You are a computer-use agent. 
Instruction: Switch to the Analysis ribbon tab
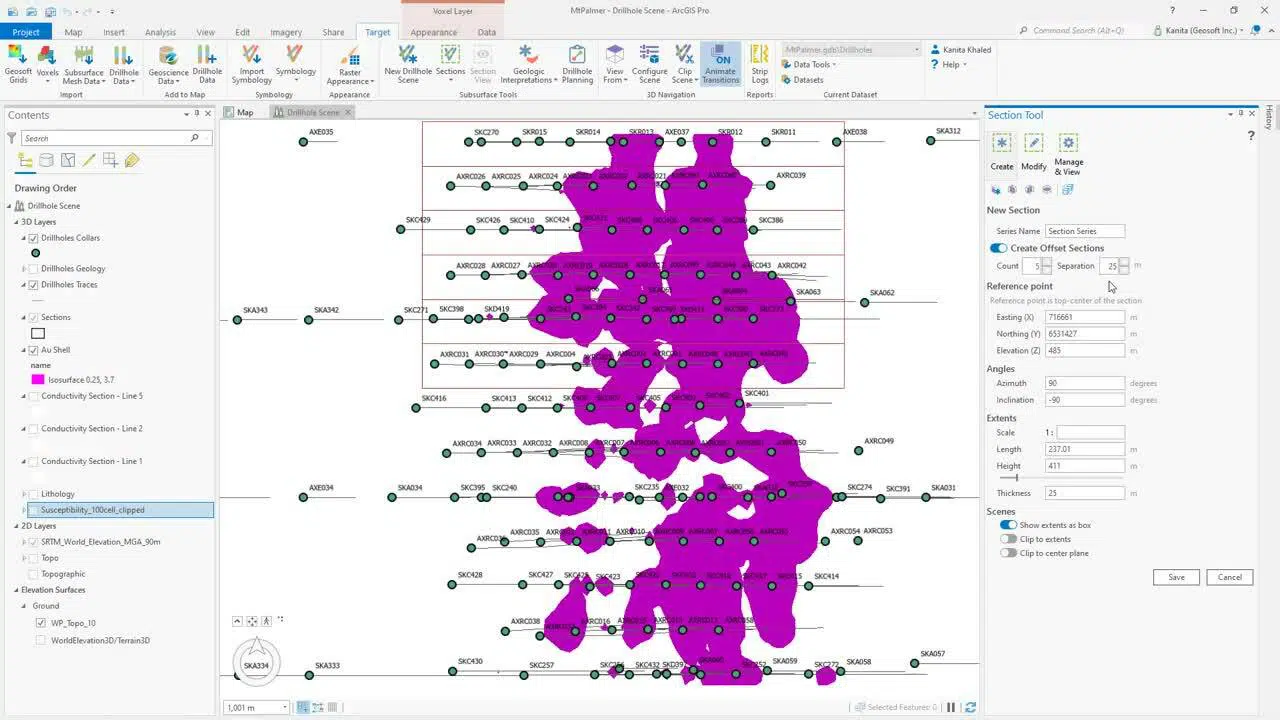160,32
